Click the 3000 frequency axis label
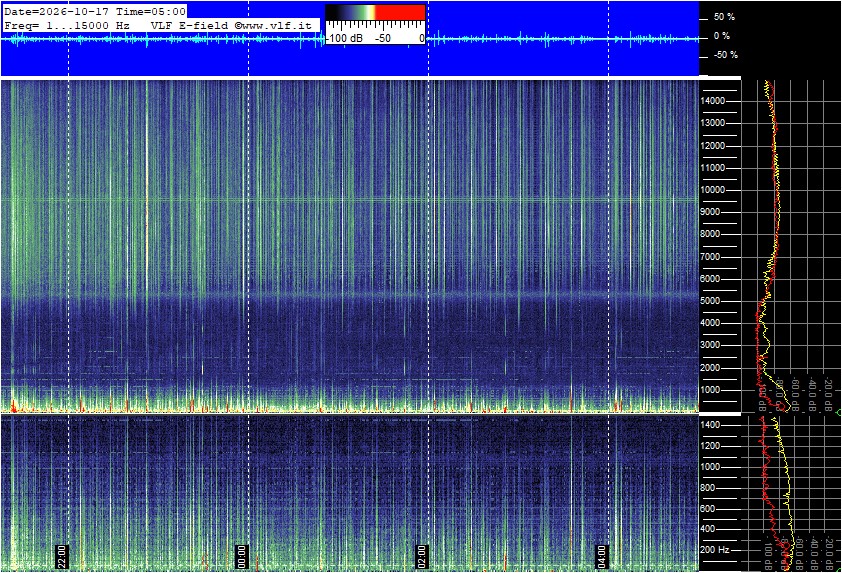This screenshot has width=842, height=573. pyautogui.click(x=710, y=345)
